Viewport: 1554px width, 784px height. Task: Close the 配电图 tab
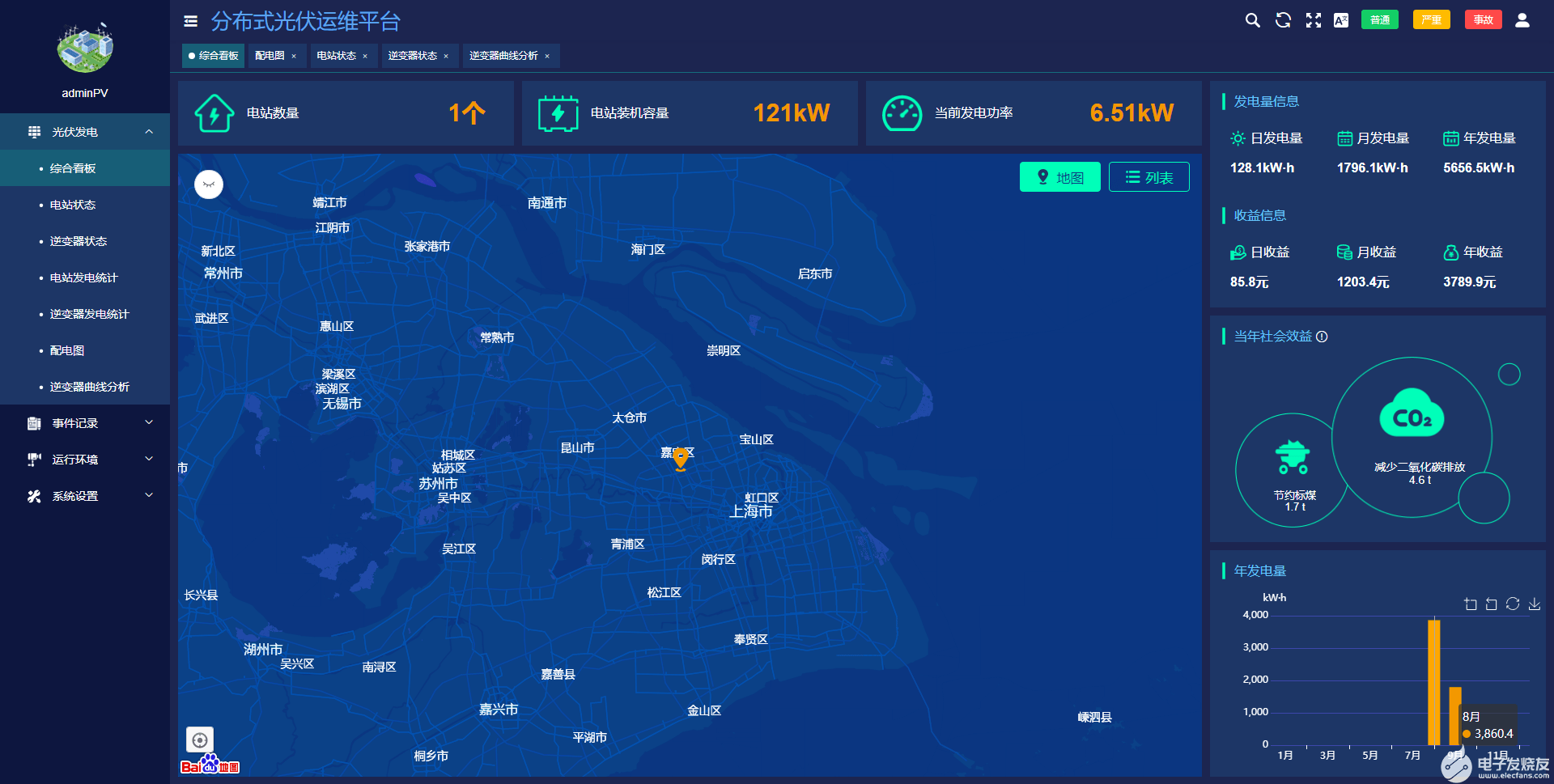[x=294, y=57]
